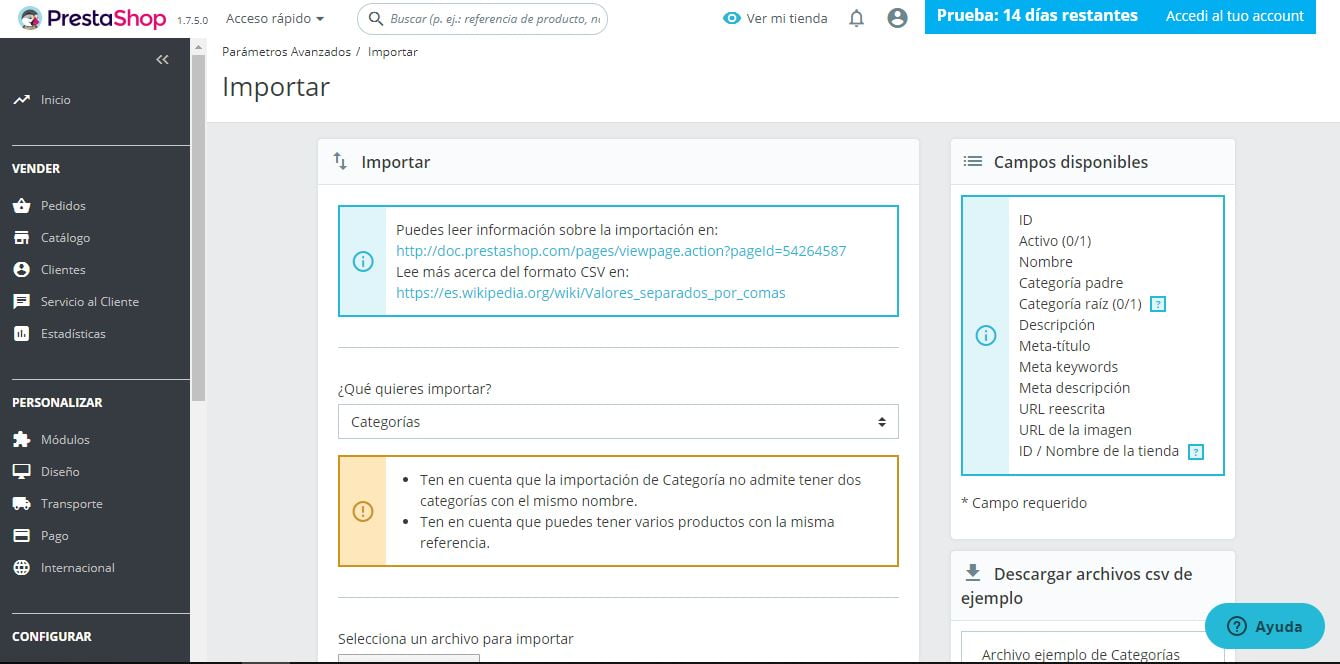Click the Ver mi tienda eye icon
The image size is (1340, 664).
pyautogui.click(x=731, y=17)
